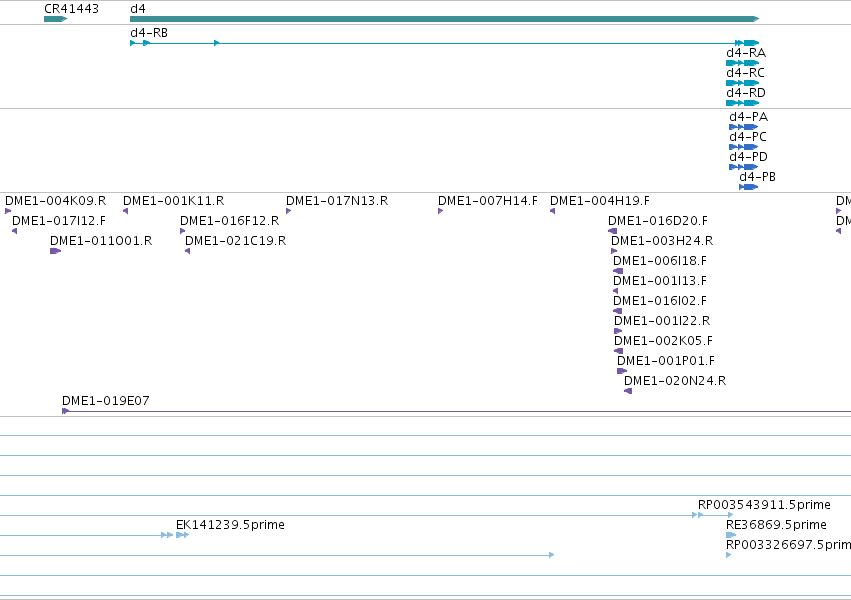Select the DME1-001I13.F arrow marker

615,291
